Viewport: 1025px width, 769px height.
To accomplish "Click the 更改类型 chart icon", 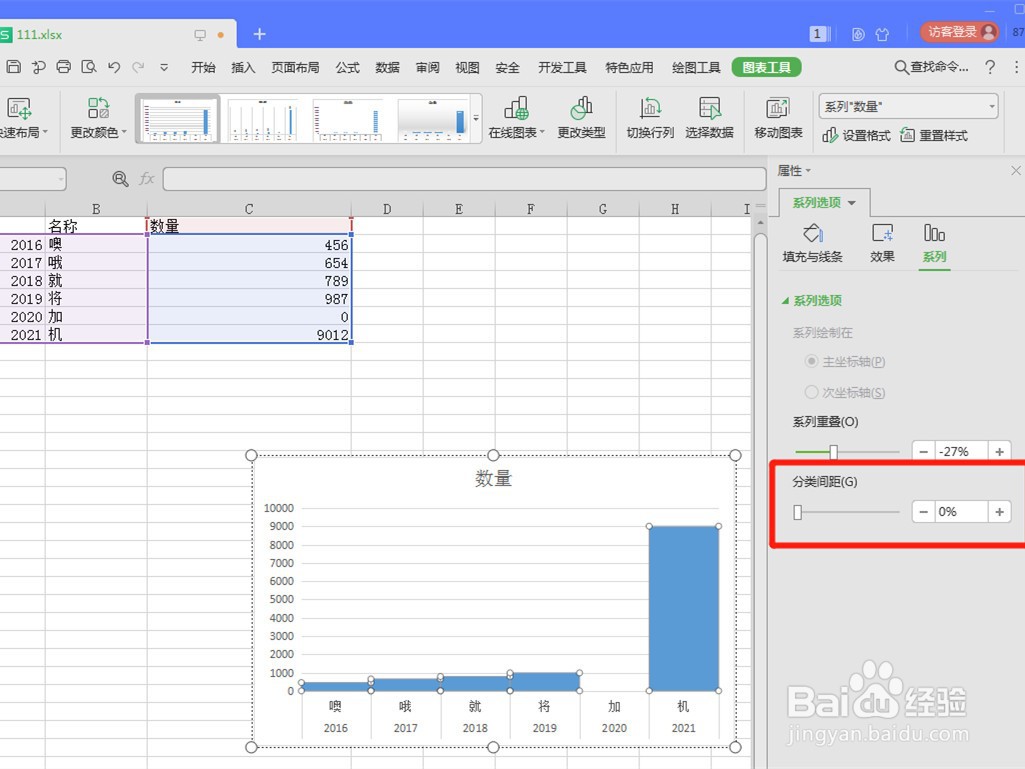I will click(x=581, y=118).
